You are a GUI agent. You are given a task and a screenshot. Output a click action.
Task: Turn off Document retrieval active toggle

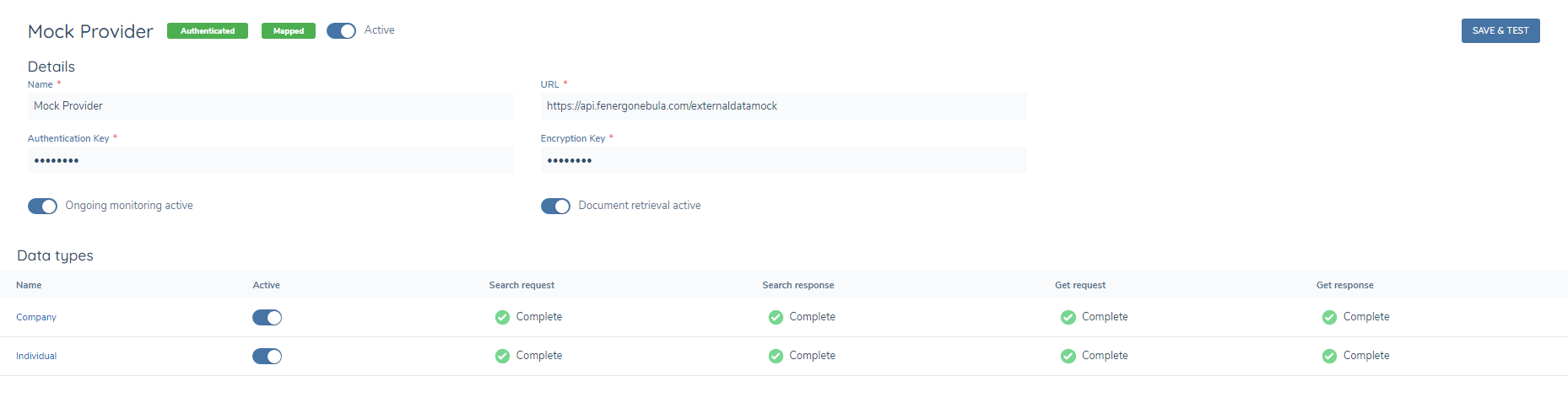click(555, 207)
